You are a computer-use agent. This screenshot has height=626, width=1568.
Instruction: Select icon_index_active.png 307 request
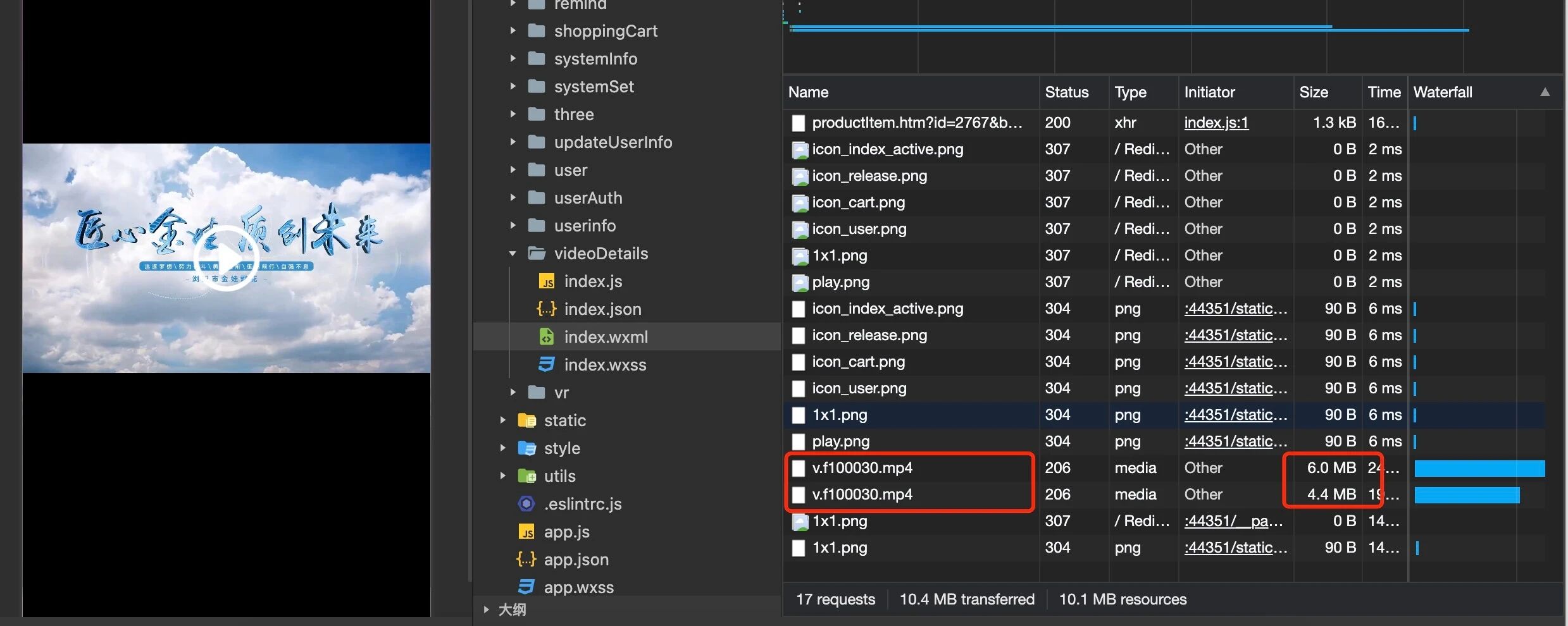point(1164,149)
